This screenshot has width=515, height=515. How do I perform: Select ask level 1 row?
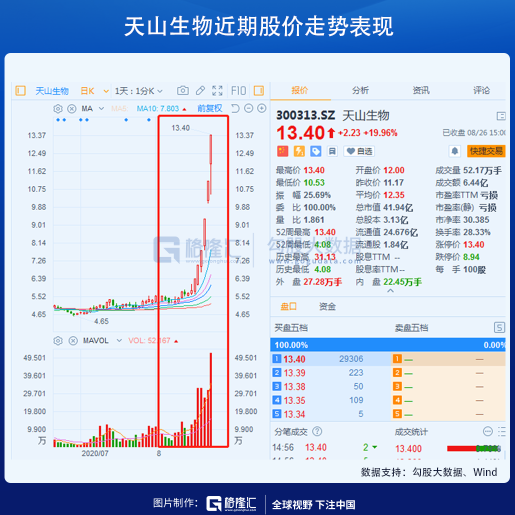[448, 359]
